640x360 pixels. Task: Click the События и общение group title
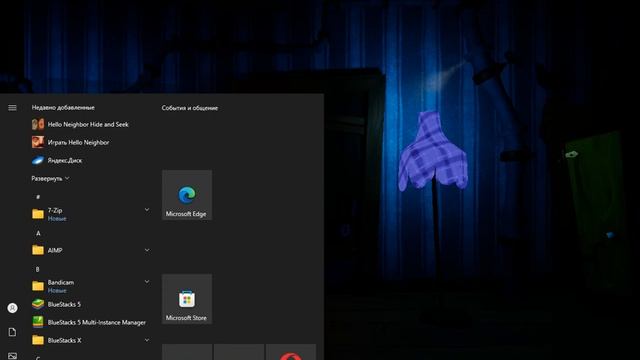tap(190, 108)
